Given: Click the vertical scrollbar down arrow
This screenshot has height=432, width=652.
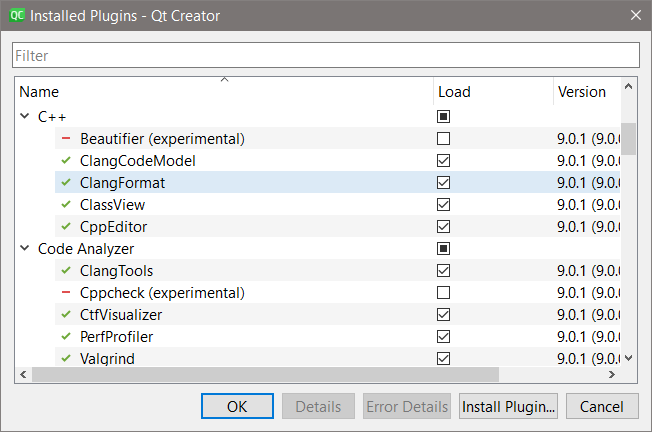Looking at the screenshot, I should click(628, 358).
